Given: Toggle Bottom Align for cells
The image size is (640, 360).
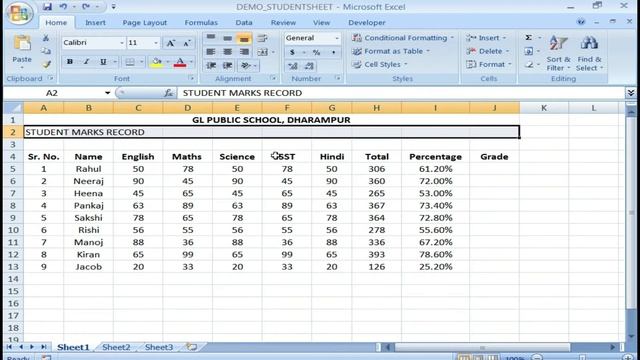Looking at the screenshot, I should click(x=244, y=38).
